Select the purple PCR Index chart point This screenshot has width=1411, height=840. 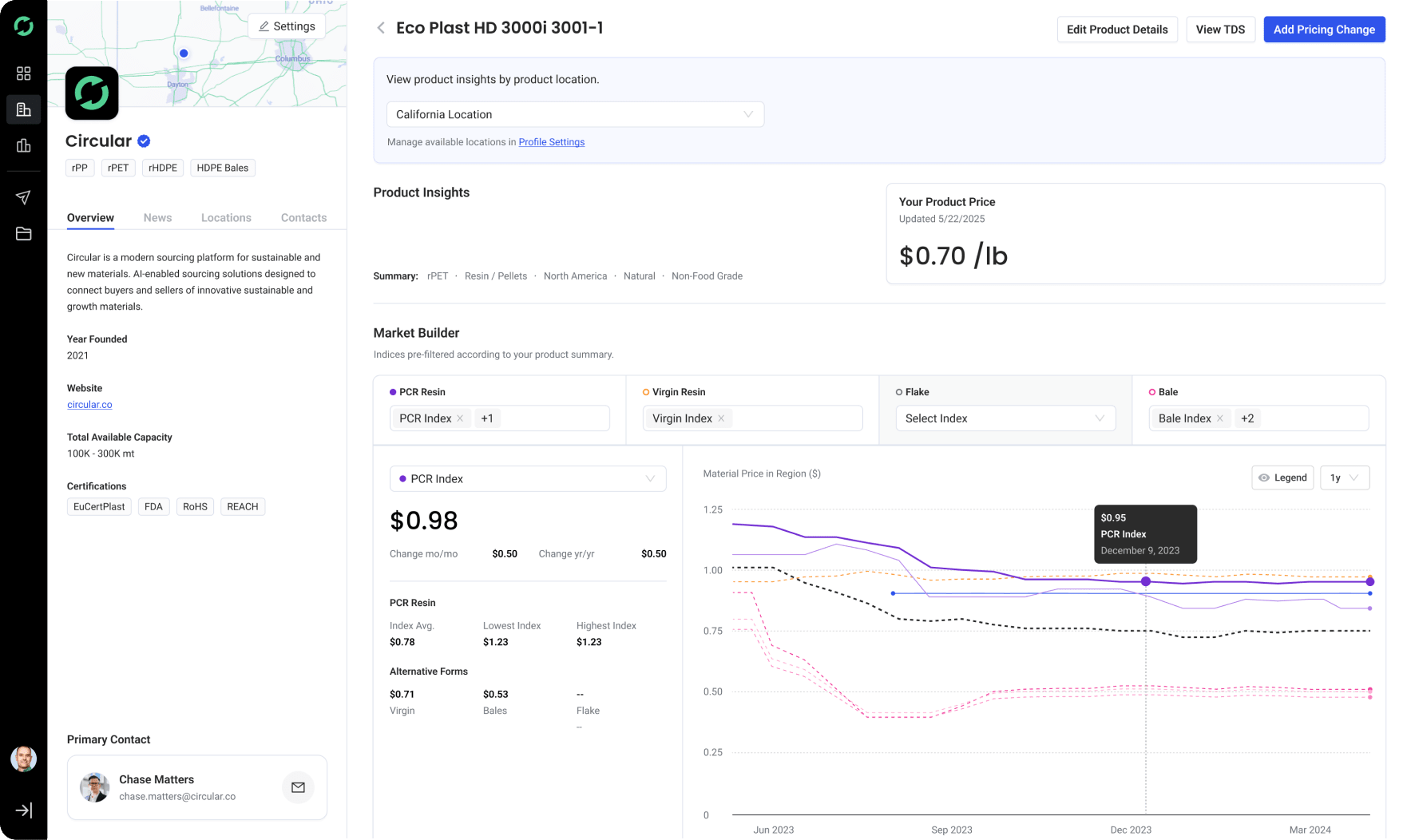click(1146, 581)
